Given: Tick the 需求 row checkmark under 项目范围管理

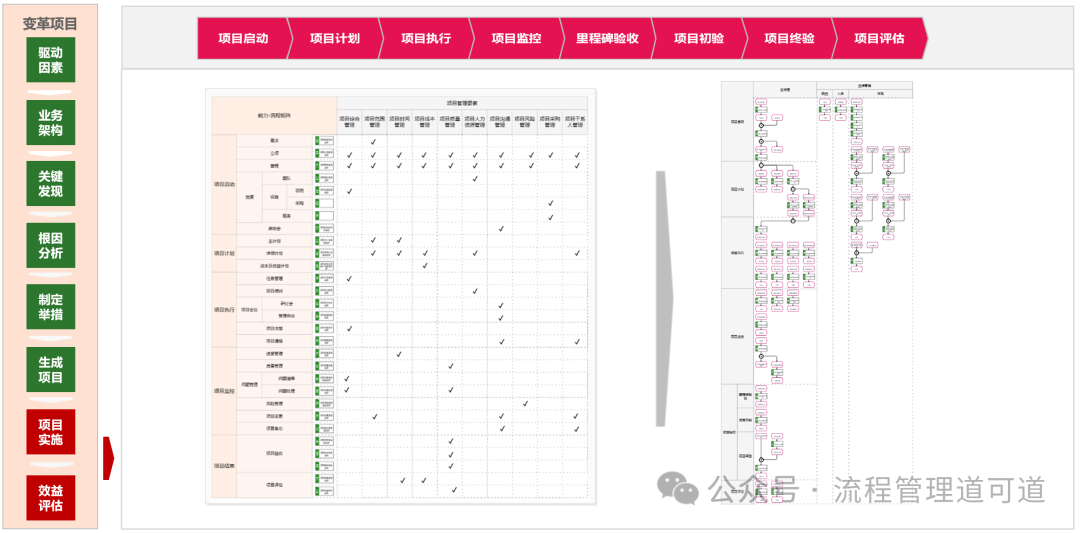Looking at the screenshot, I should pyautogui.click(x=373, y=141).
